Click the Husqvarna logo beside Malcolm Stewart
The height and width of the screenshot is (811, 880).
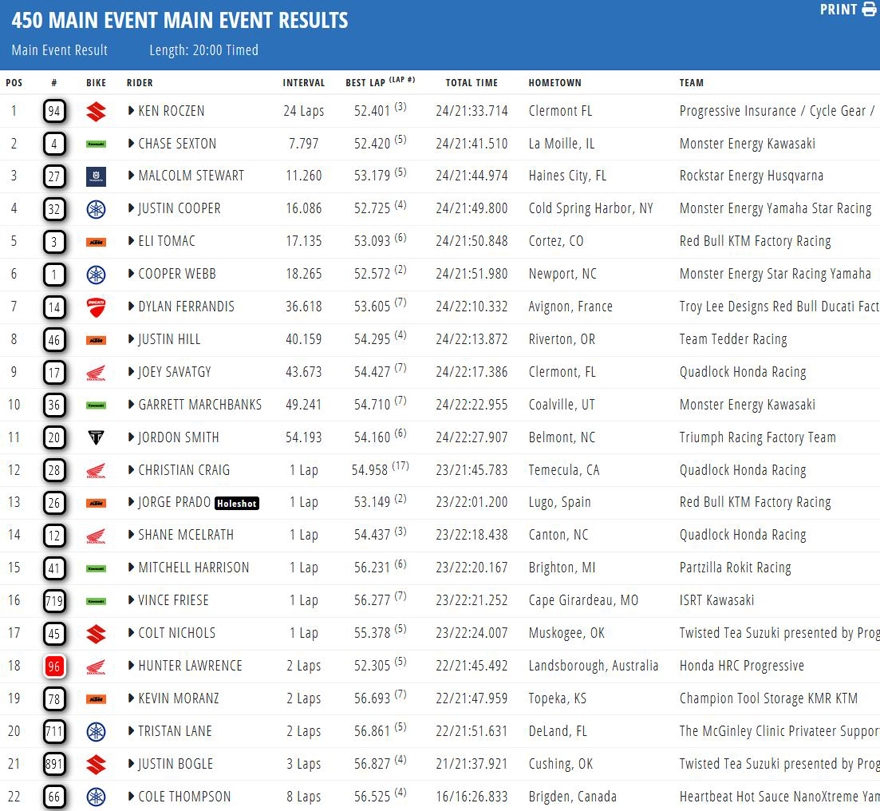(96, 176)
